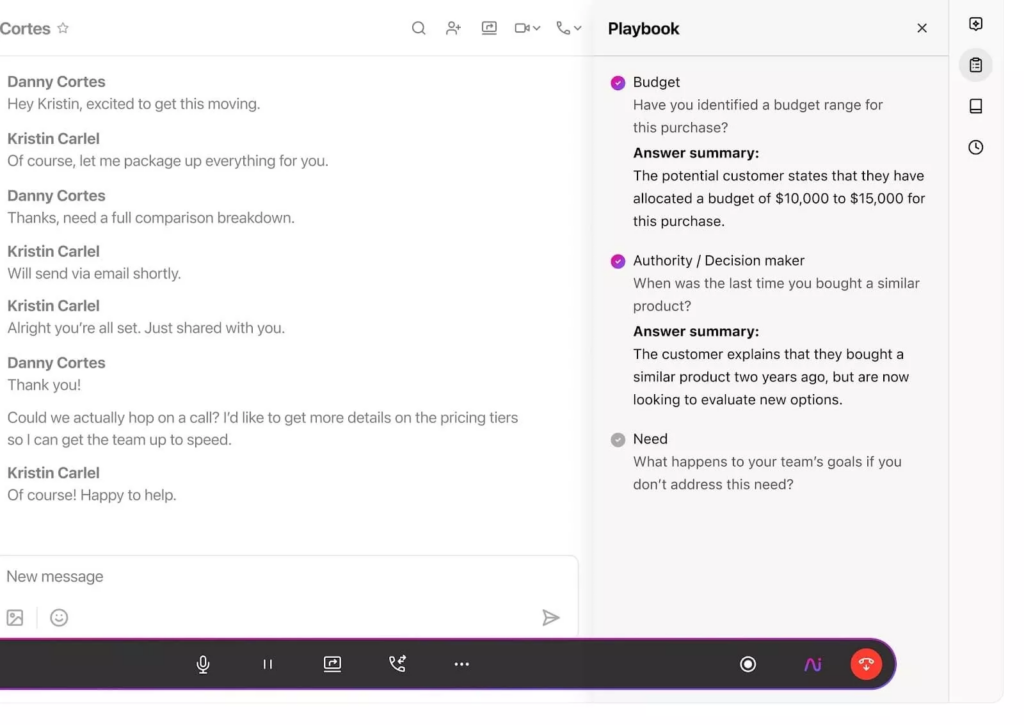The width and height of the screenshot is (1024, 725).
Task: Click the AI assistant icon in call bar
Action: (x=812, y=664)
